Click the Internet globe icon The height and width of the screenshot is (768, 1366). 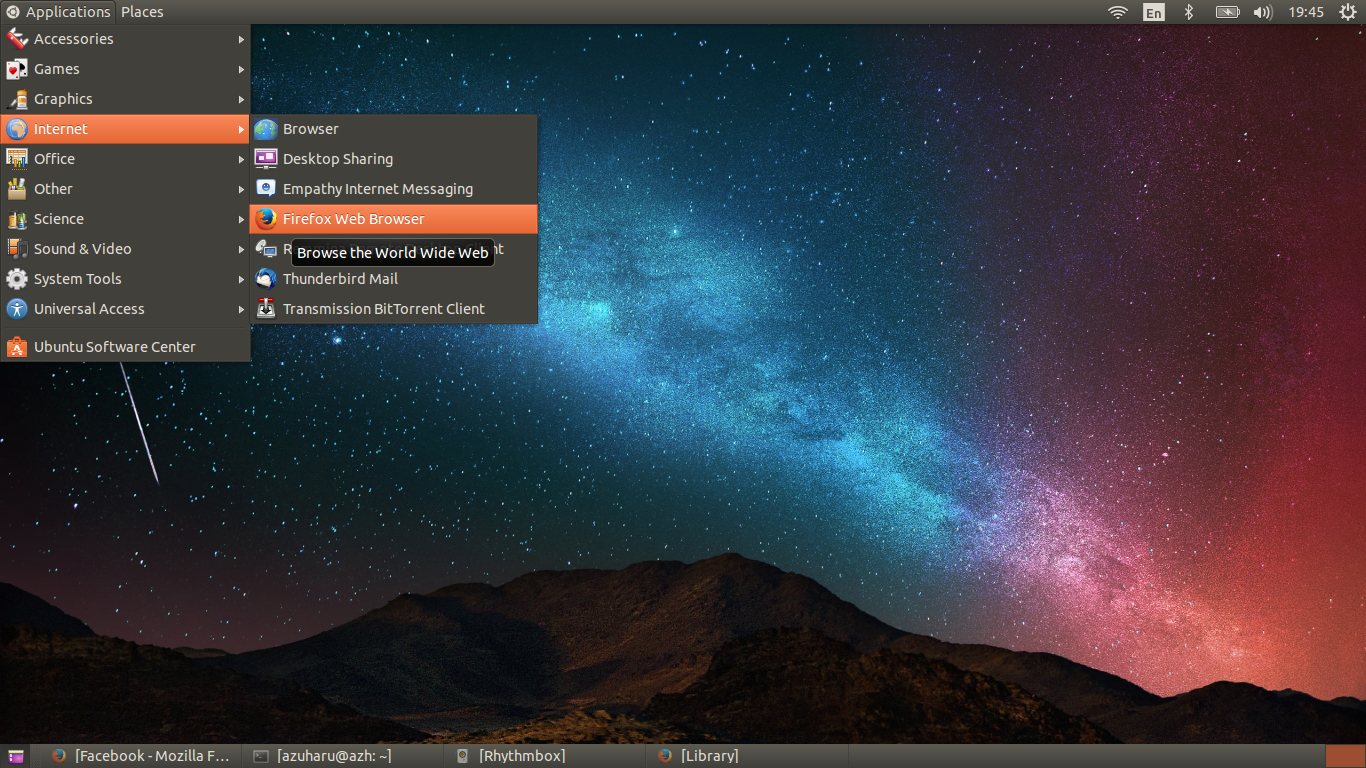pyautogui.click(x=17, y=129)
